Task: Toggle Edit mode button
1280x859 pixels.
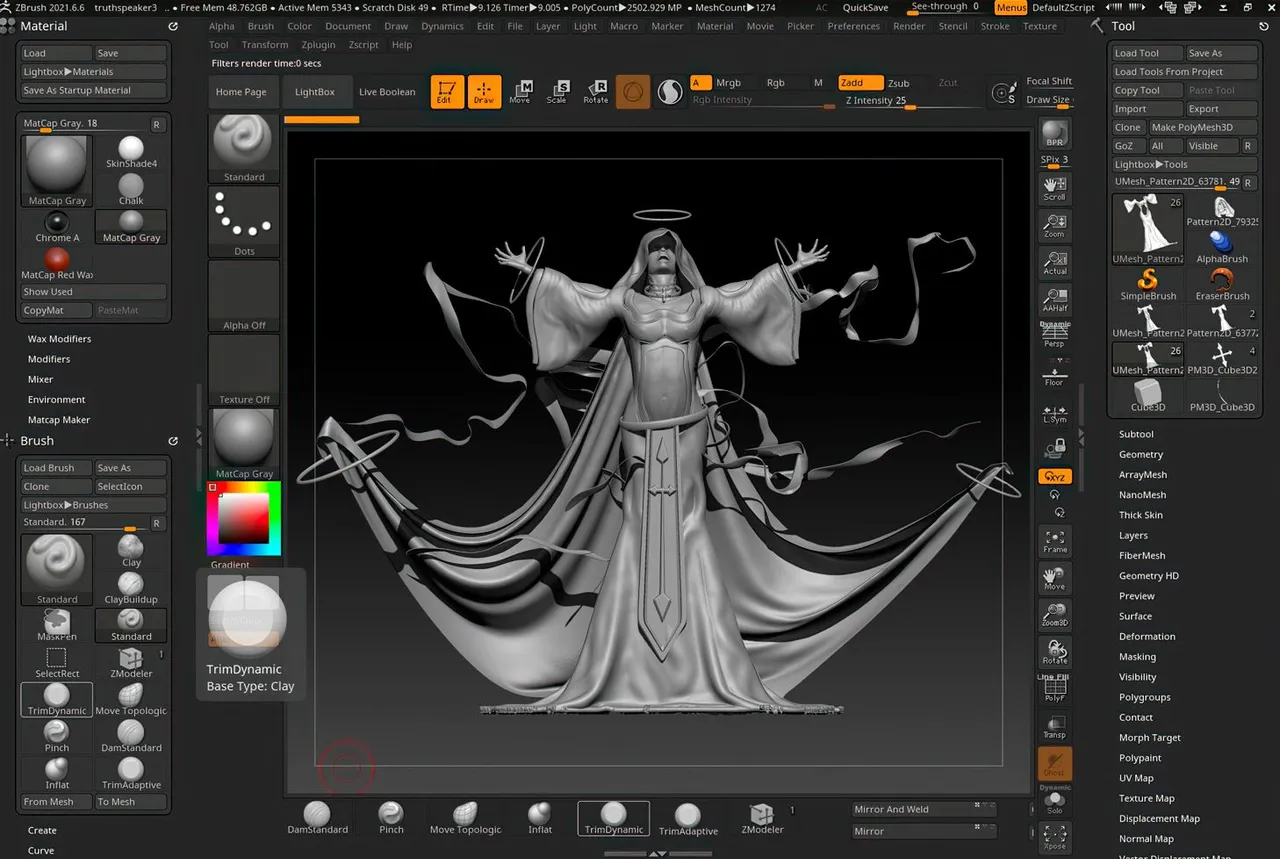Action: [x=447, y=92]
